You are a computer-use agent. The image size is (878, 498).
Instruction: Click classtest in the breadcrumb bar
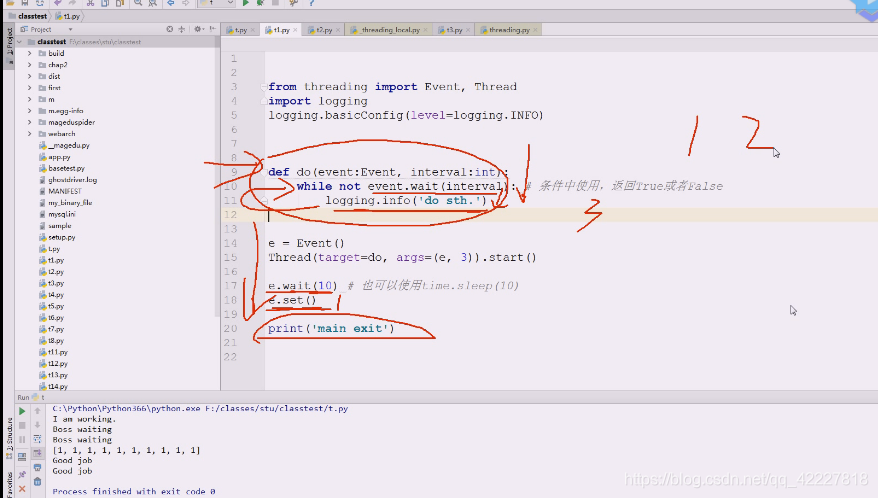(28, 16)
